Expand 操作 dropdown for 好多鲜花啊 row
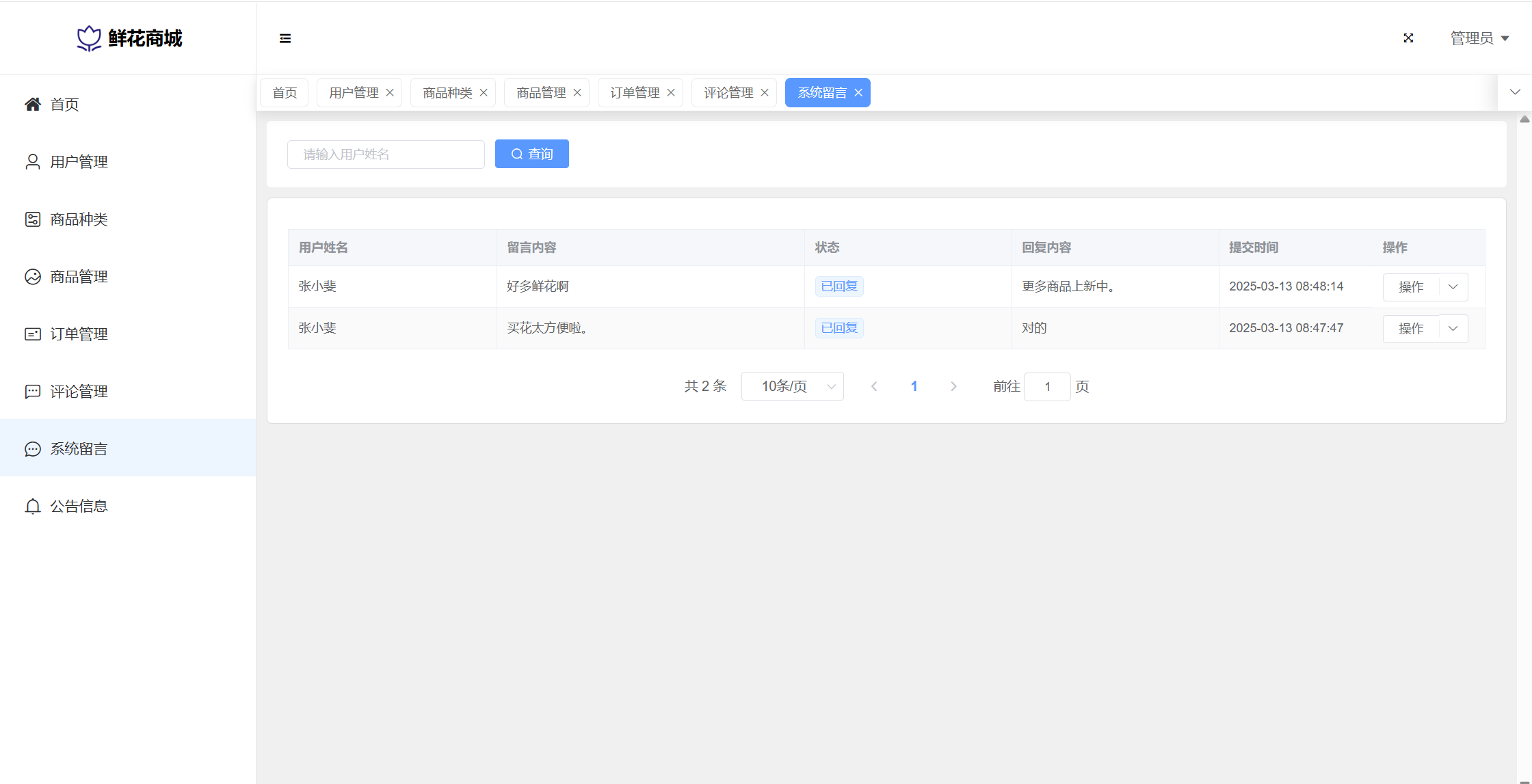 click(1453, 286)
